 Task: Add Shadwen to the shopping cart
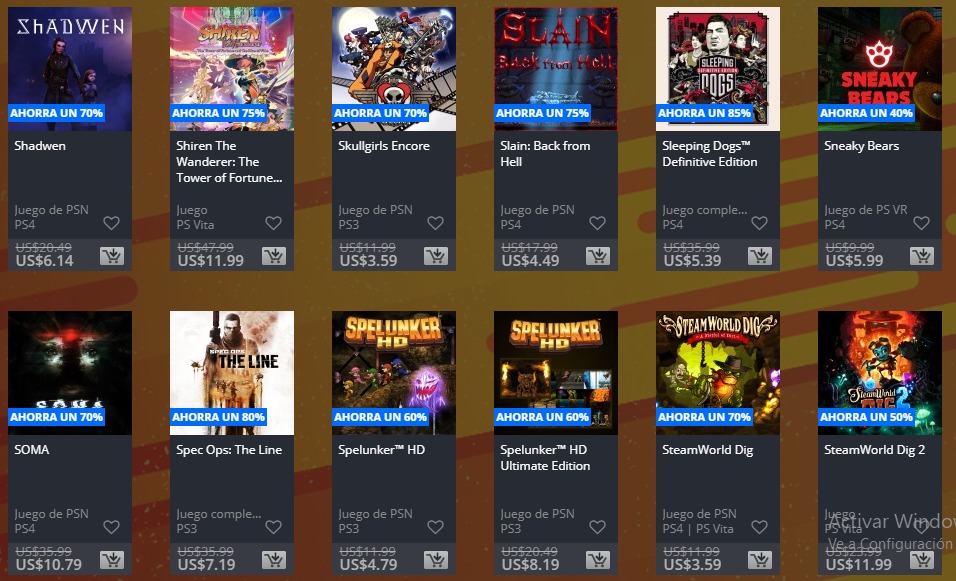[112, 256]
